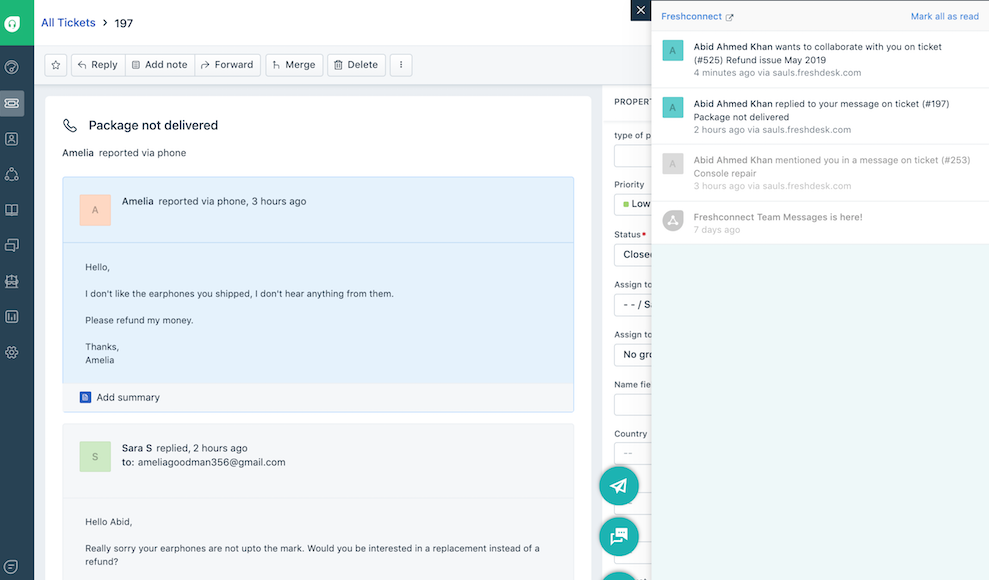
Task: Open the Contacts icon in sidebar
Action: point(12,139)
